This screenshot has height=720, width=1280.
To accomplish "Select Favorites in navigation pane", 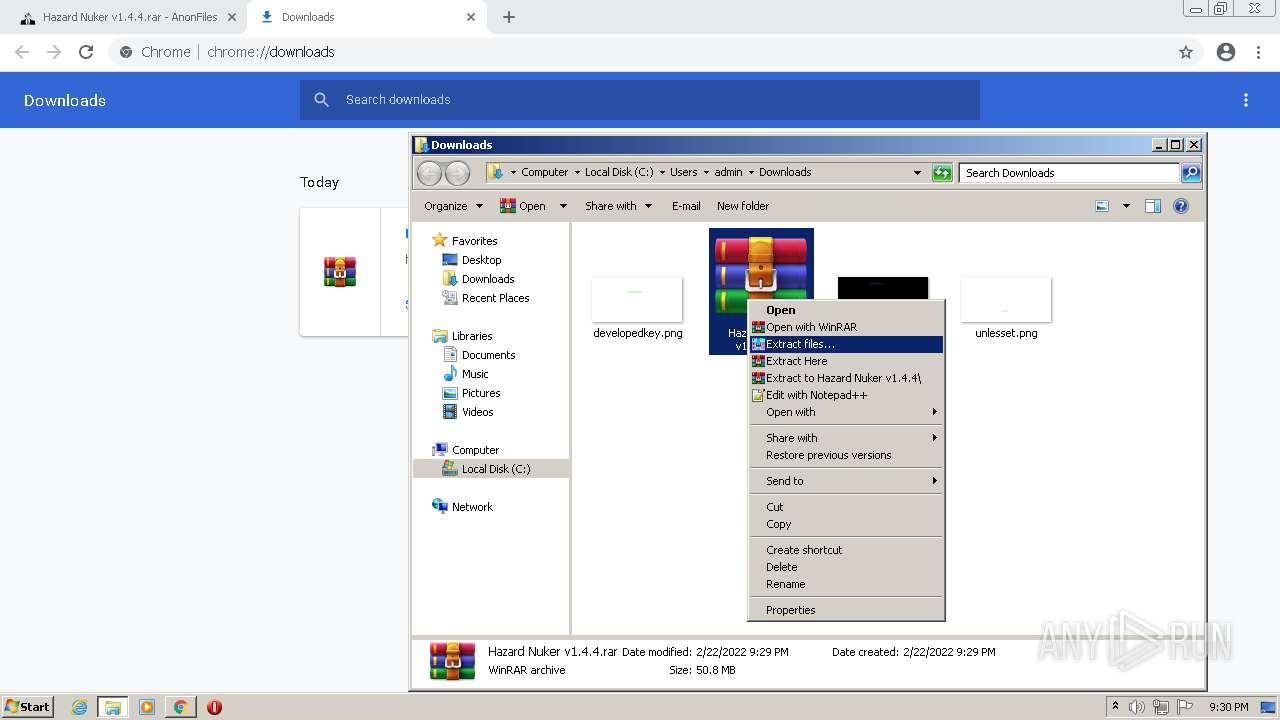I will pyautogui.click(x=474, y=241).
